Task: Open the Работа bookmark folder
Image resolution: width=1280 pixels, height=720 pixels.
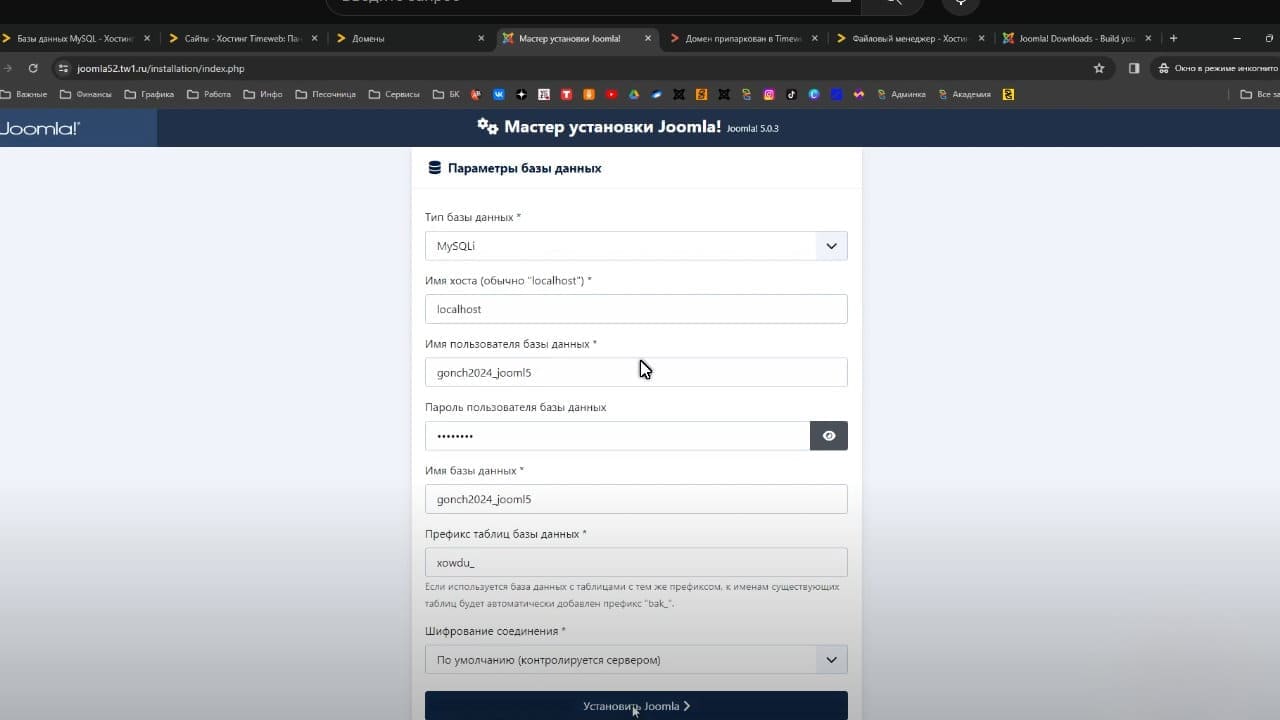Action: [209, 94]
